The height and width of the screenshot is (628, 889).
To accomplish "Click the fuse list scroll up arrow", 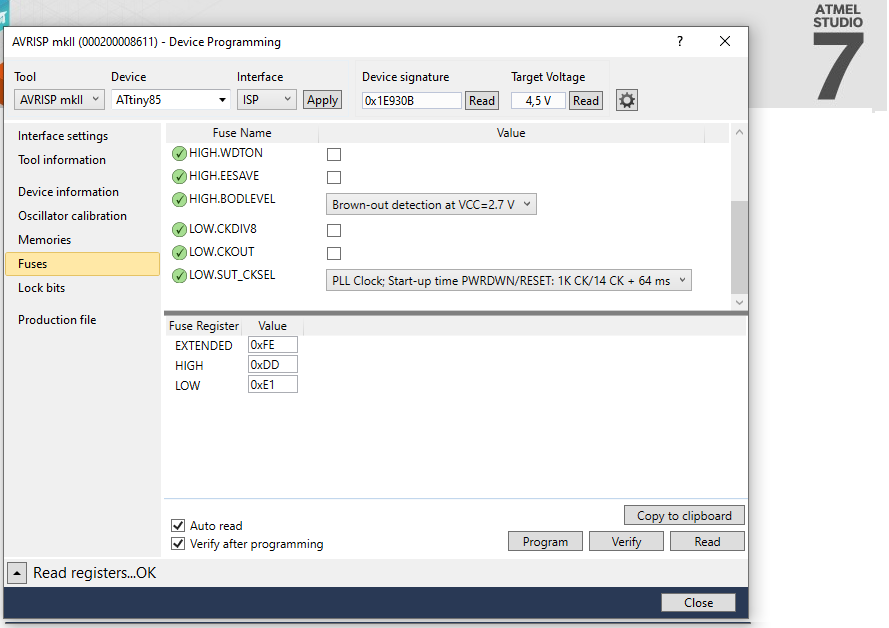I will [739, 132].
